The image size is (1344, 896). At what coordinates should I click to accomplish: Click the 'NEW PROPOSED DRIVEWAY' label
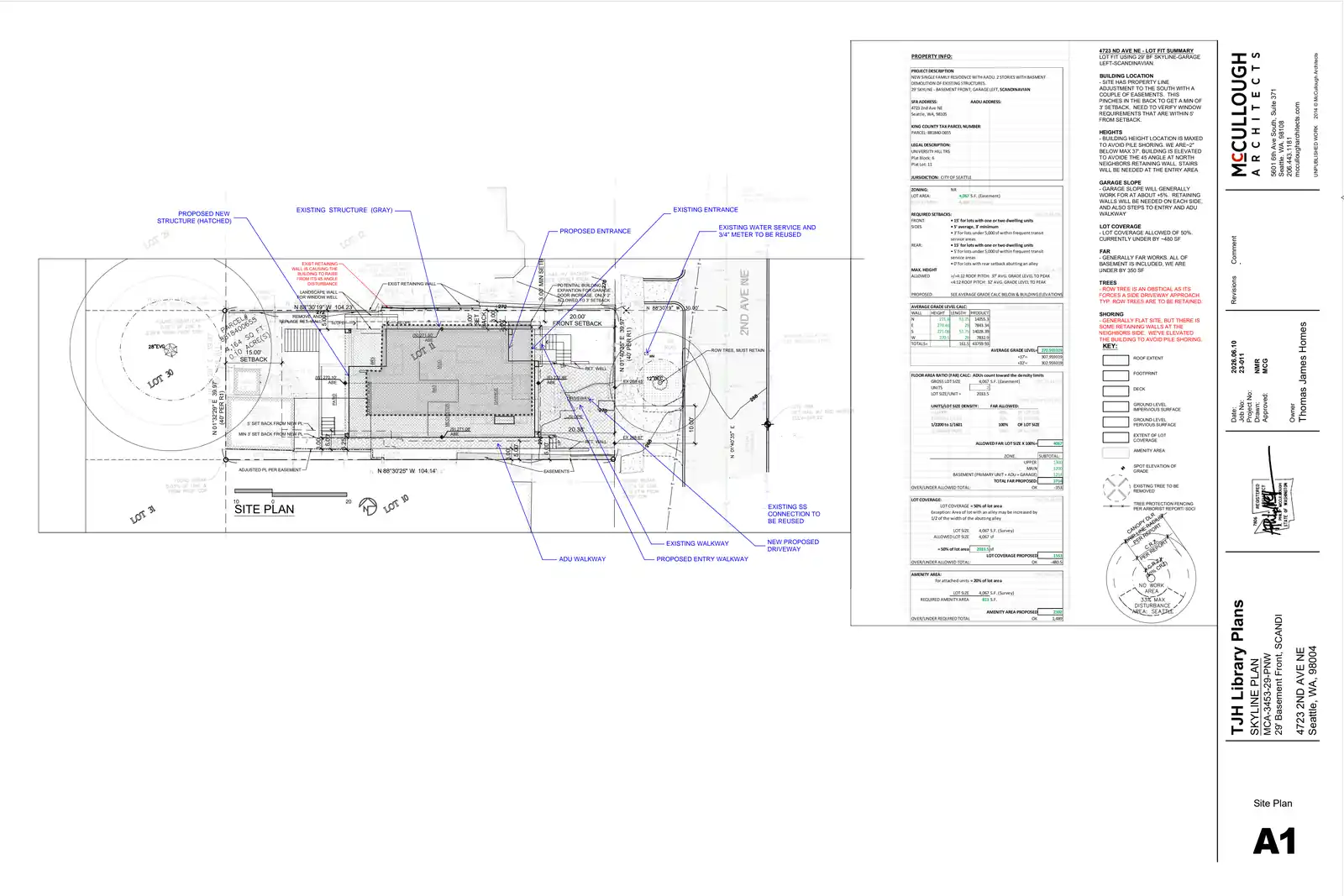pyautogui.click(x=793, y=545)
